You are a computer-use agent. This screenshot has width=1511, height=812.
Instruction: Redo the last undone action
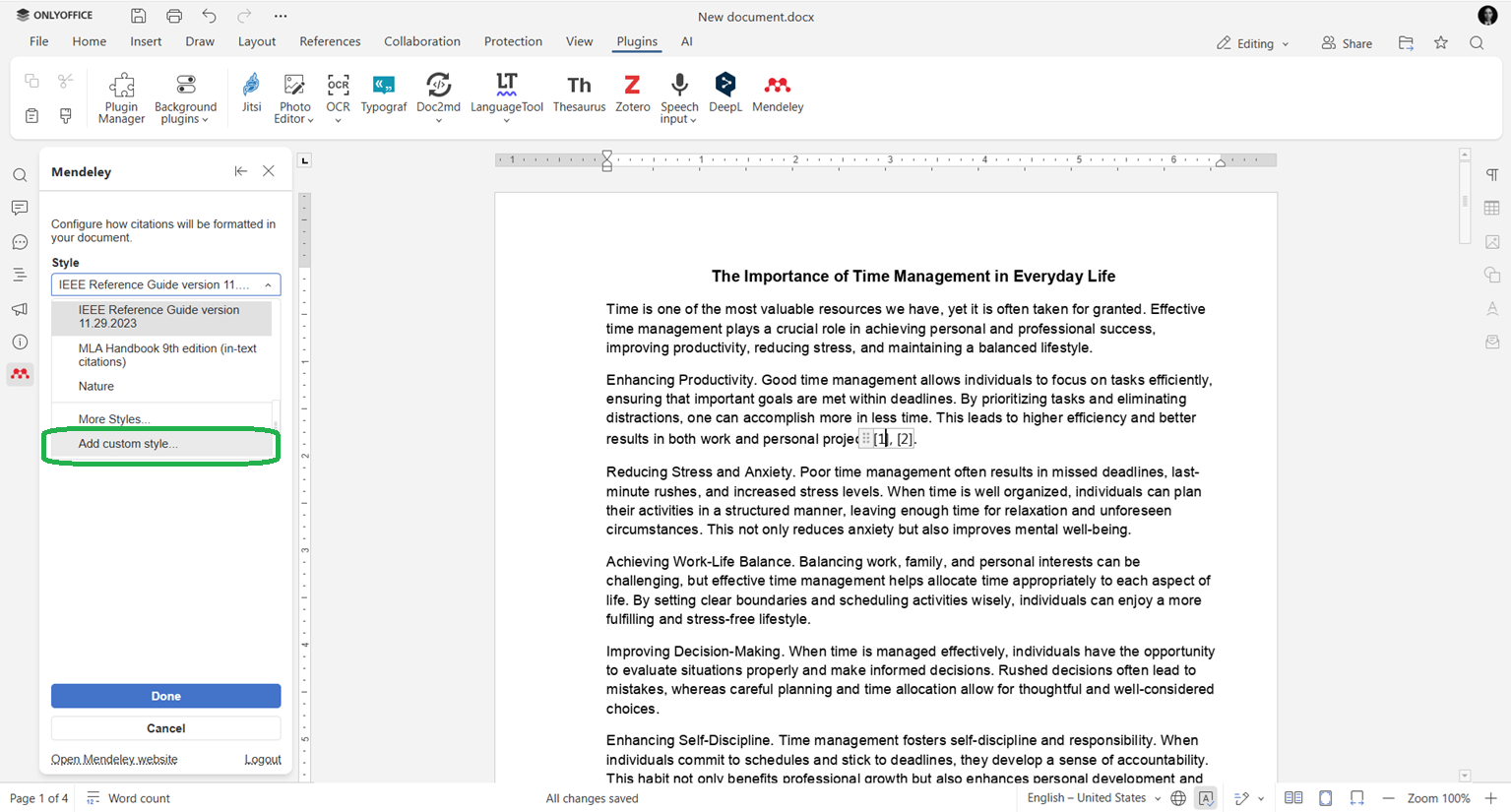tap(244, 16)
